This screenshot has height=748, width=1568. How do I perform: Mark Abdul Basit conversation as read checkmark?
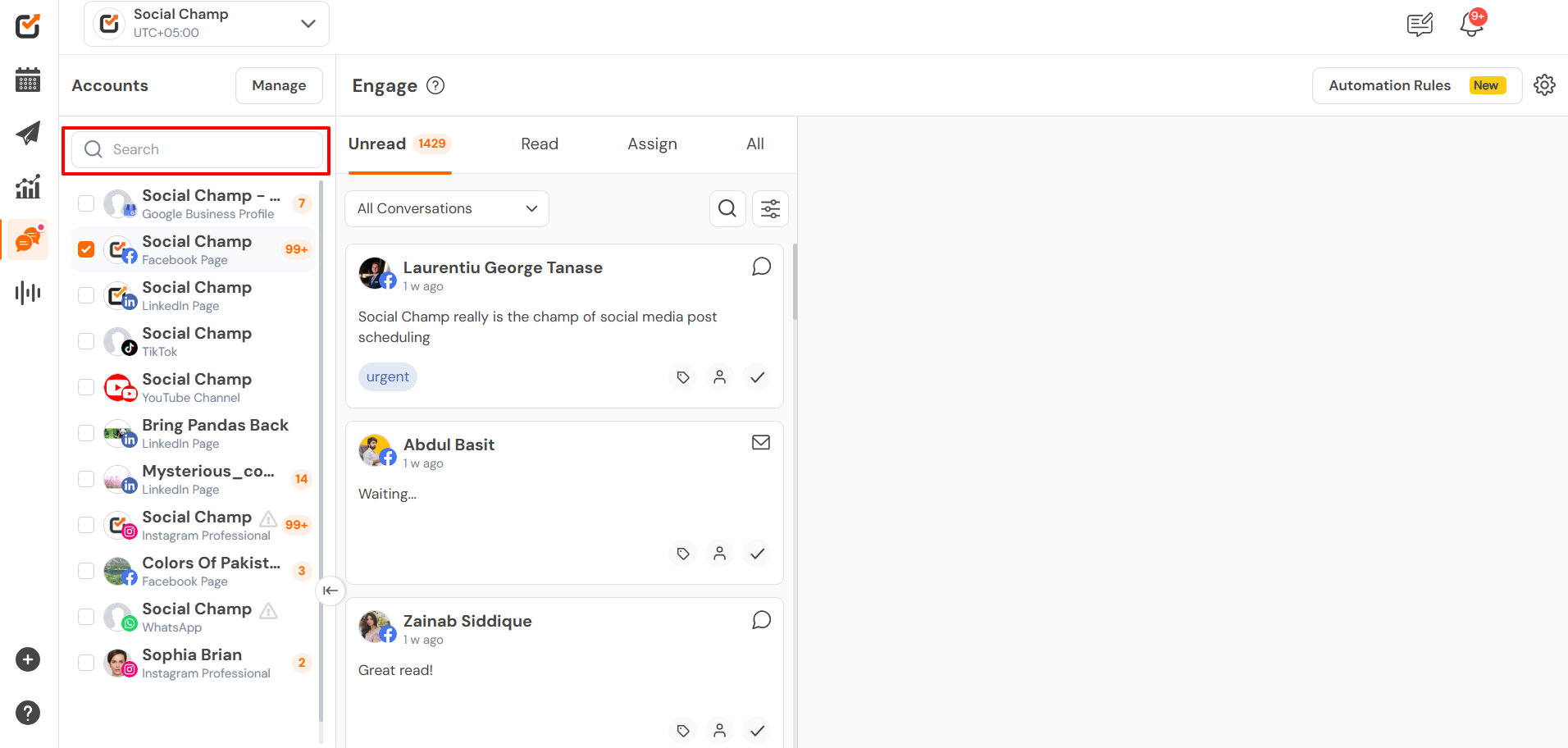pyautogui.click(x=758, y=554)
